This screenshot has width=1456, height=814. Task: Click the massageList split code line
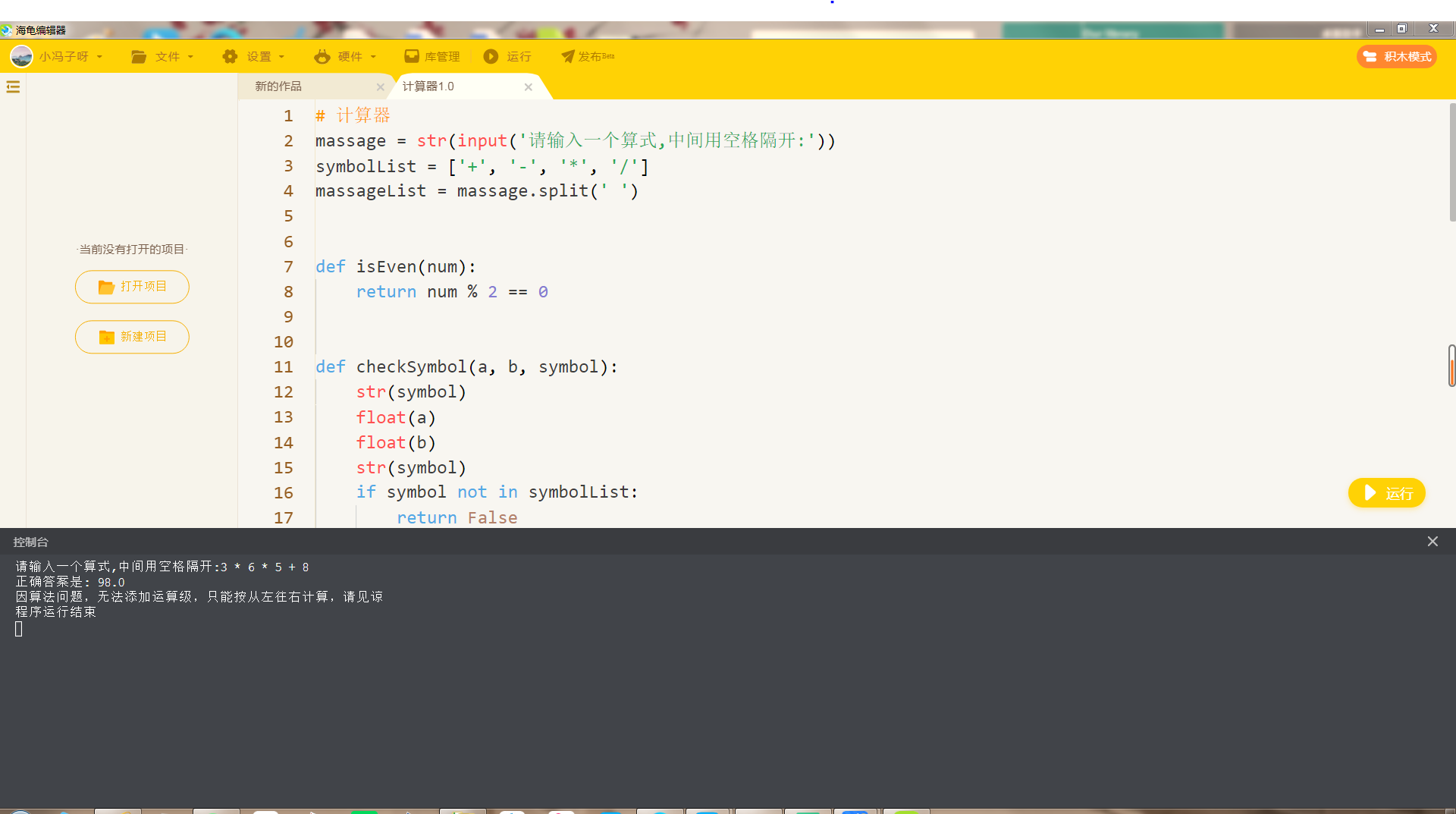coord(477,191)
